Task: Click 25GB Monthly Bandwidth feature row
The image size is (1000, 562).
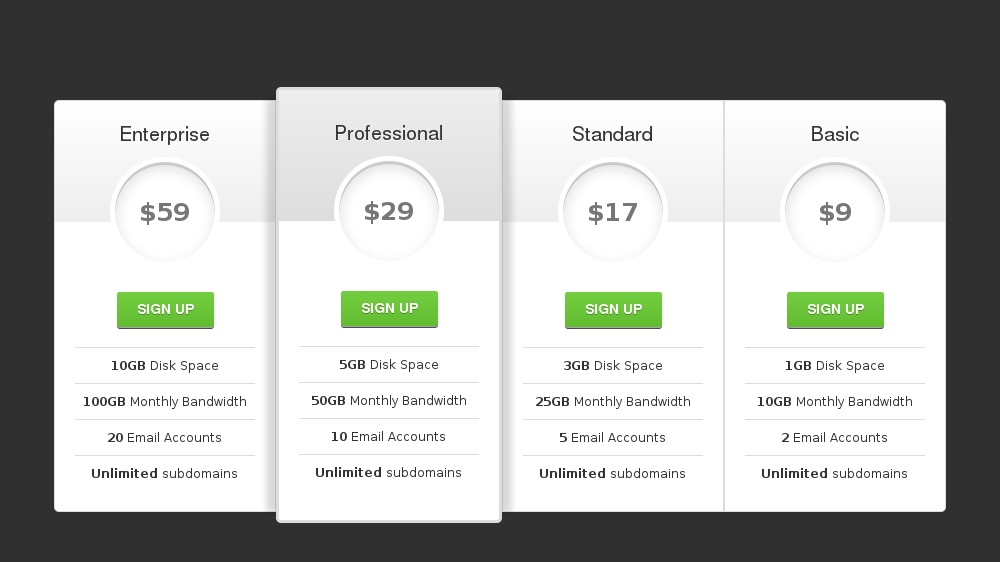Action: coord(613,402)
